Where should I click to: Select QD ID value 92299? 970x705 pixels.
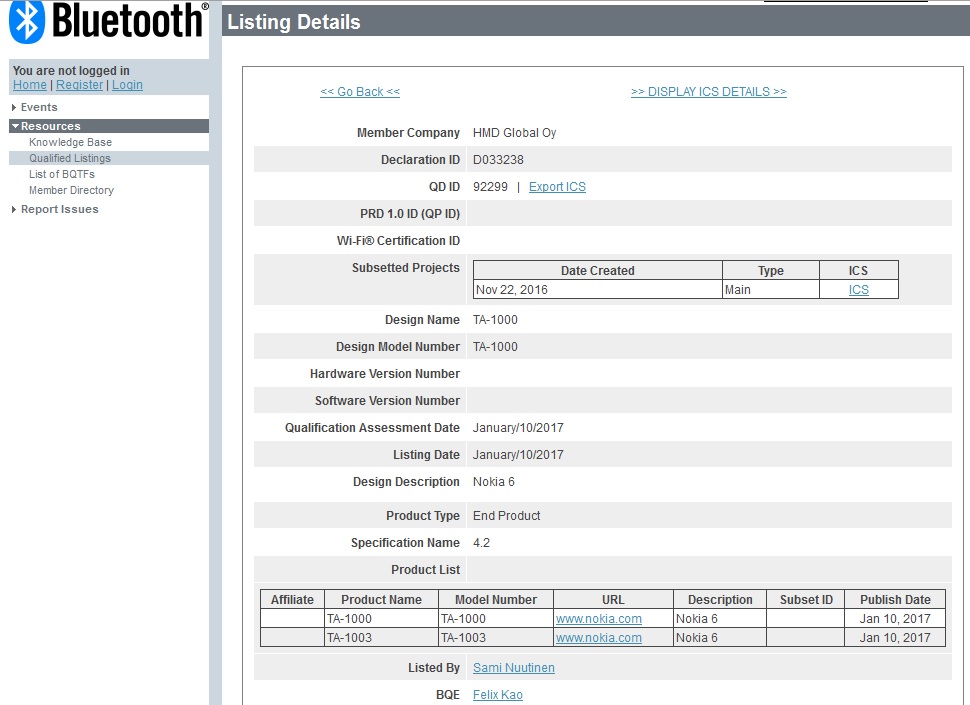(490, 187)
